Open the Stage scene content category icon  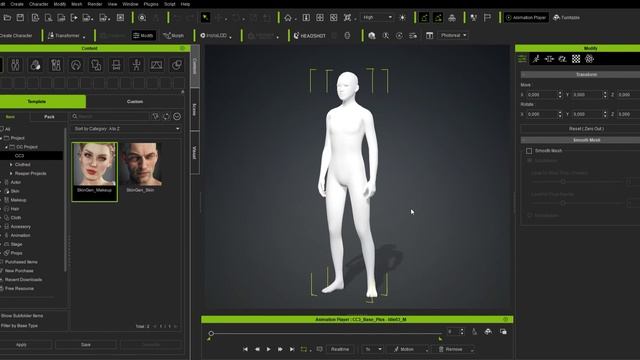coord(156,65)
